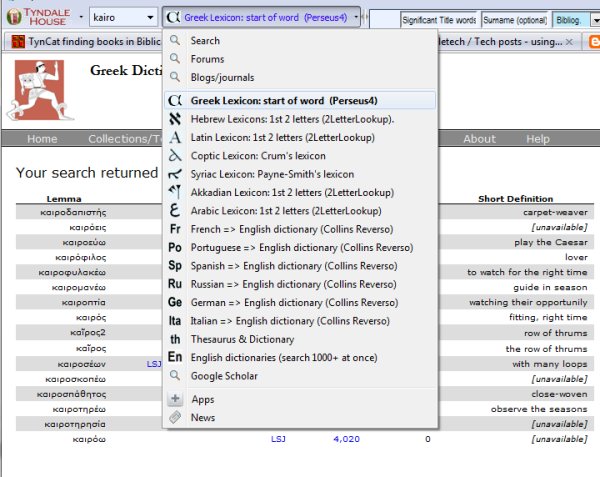Screen dimensions: 600x477
Task: Open the News menu entry
Action: point(300,417)
